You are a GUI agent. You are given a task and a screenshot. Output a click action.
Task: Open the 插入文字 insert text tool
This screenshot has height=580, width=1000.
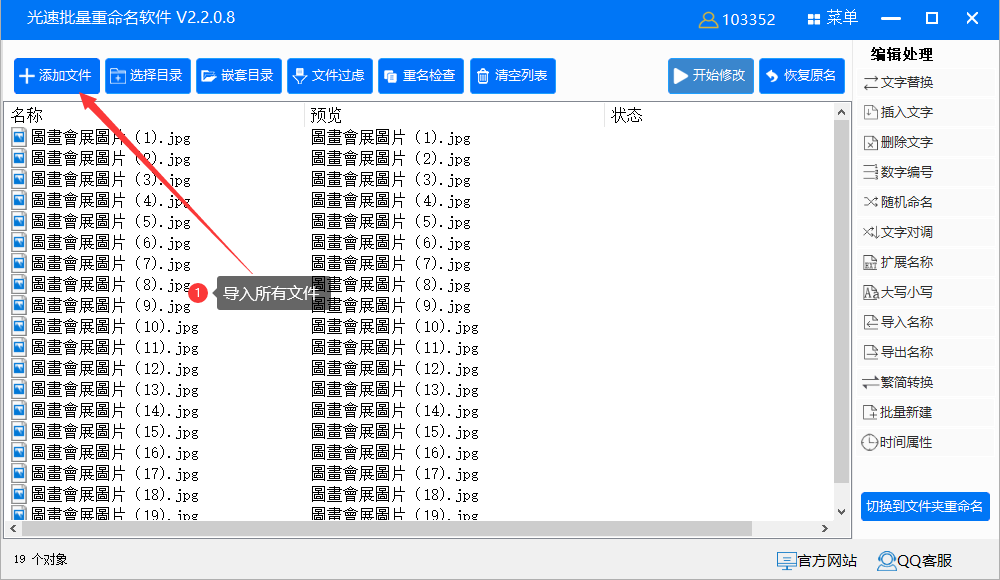[x=898, y=112]
